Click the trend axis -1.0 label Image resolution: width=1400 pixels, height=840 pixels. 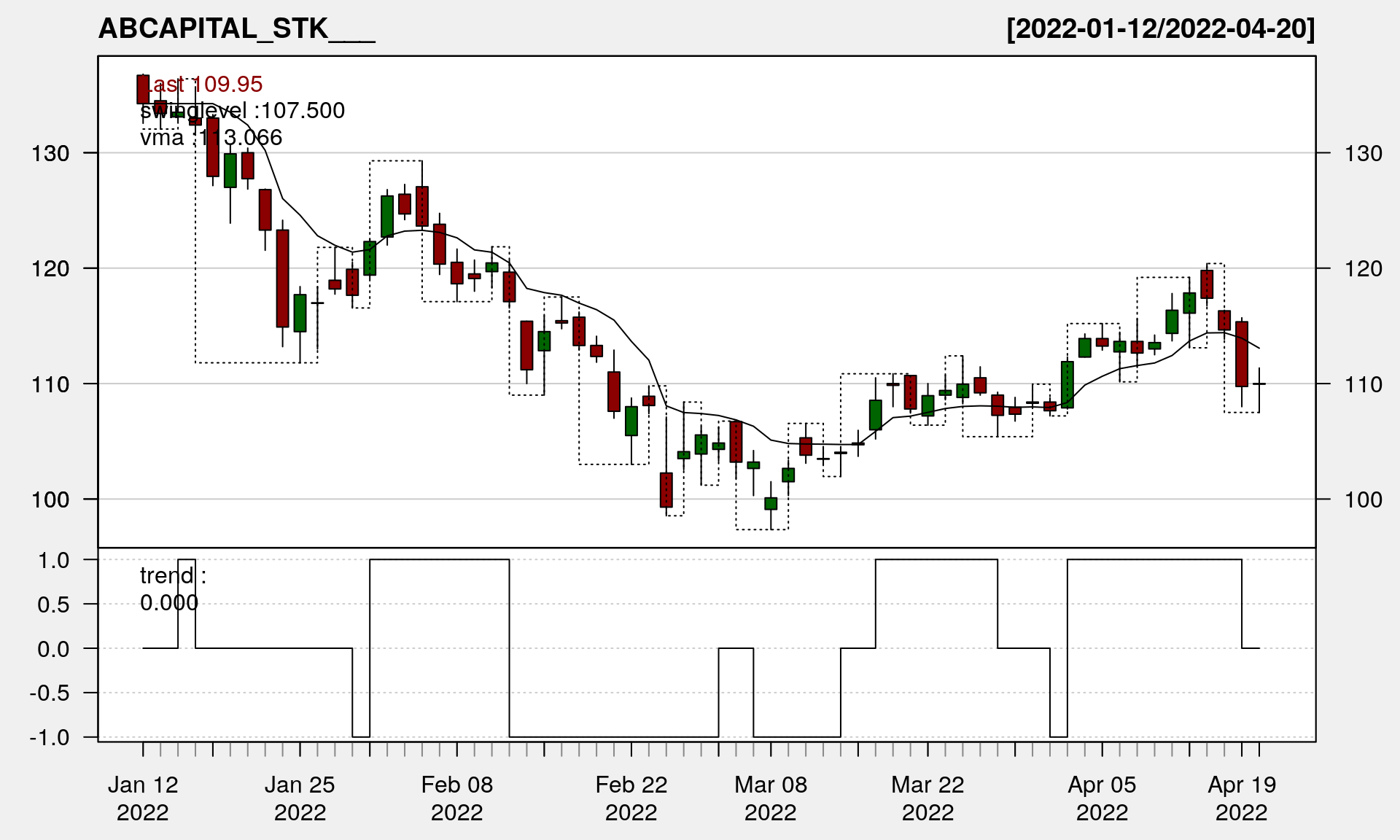point(50,738)
